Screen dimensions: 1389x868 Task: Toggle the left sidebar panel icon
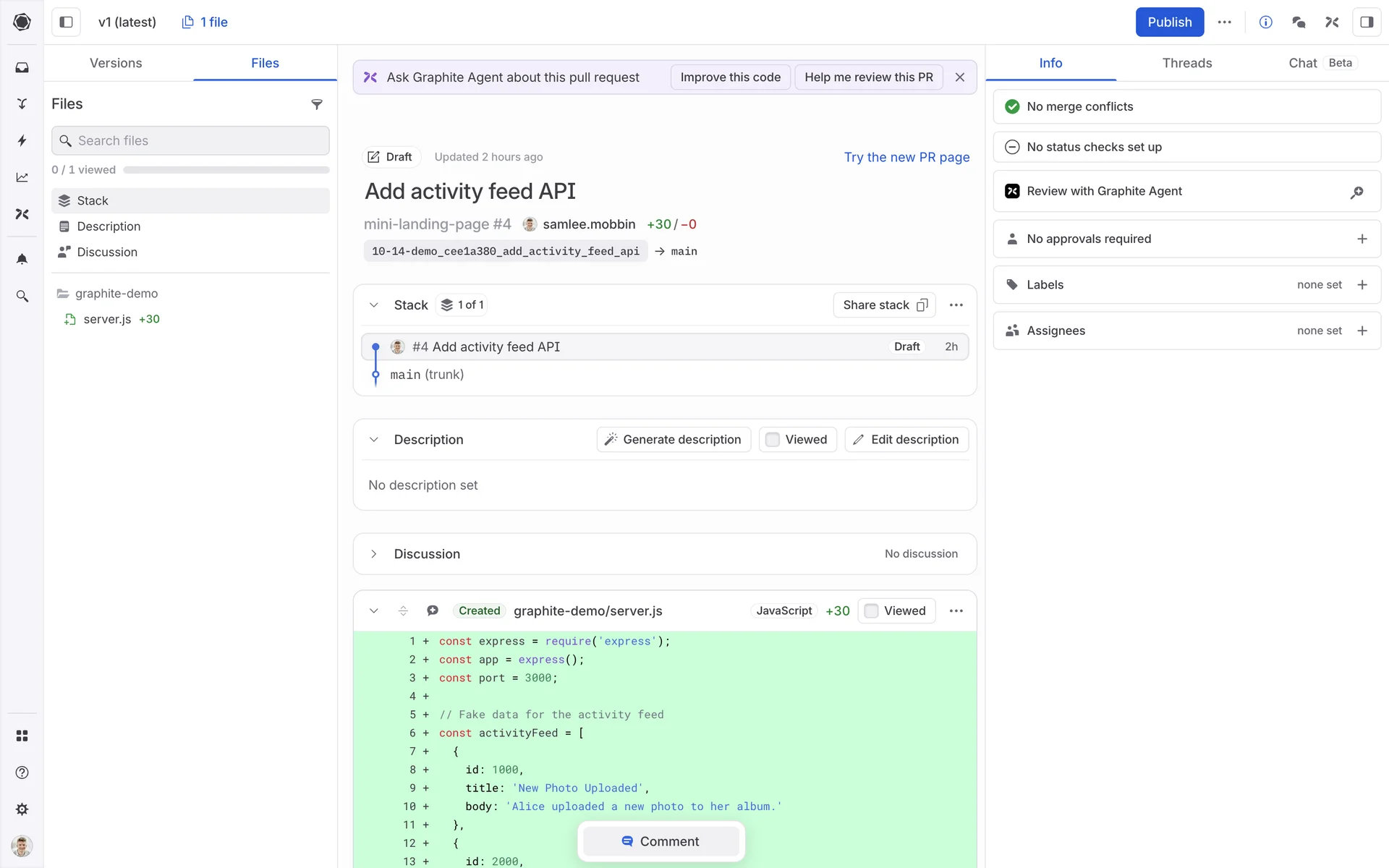pyautogui.click(x=66, y=22)
